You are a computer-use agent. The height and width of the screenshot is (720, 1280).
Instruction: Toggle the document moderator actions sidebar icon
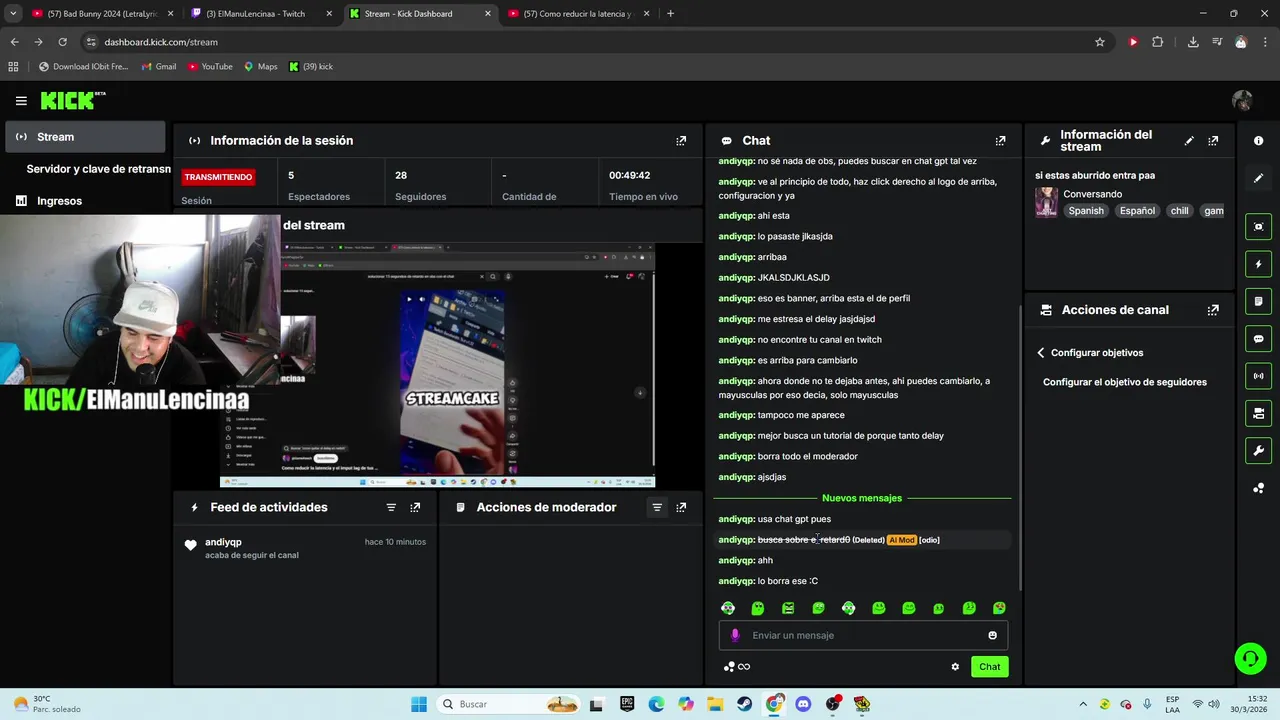1259,301
